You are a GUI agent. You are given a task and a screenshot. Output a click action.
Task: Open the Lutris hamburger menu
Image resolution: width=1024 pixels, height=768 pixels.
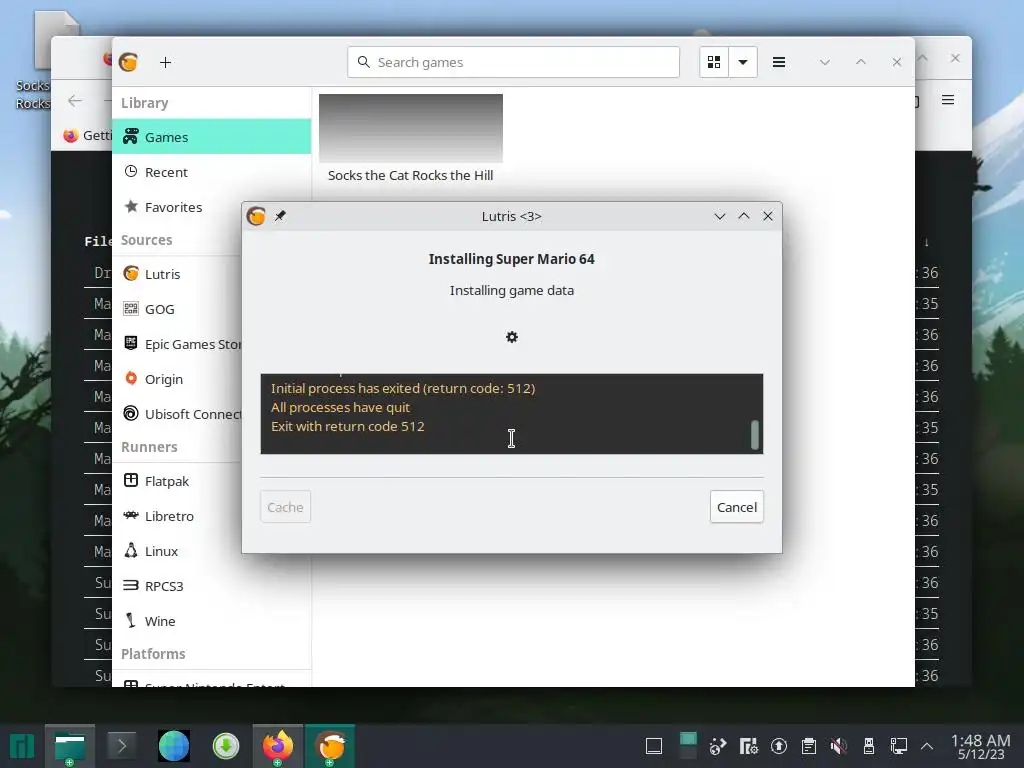pyautogui.click(x=778, y=62)
